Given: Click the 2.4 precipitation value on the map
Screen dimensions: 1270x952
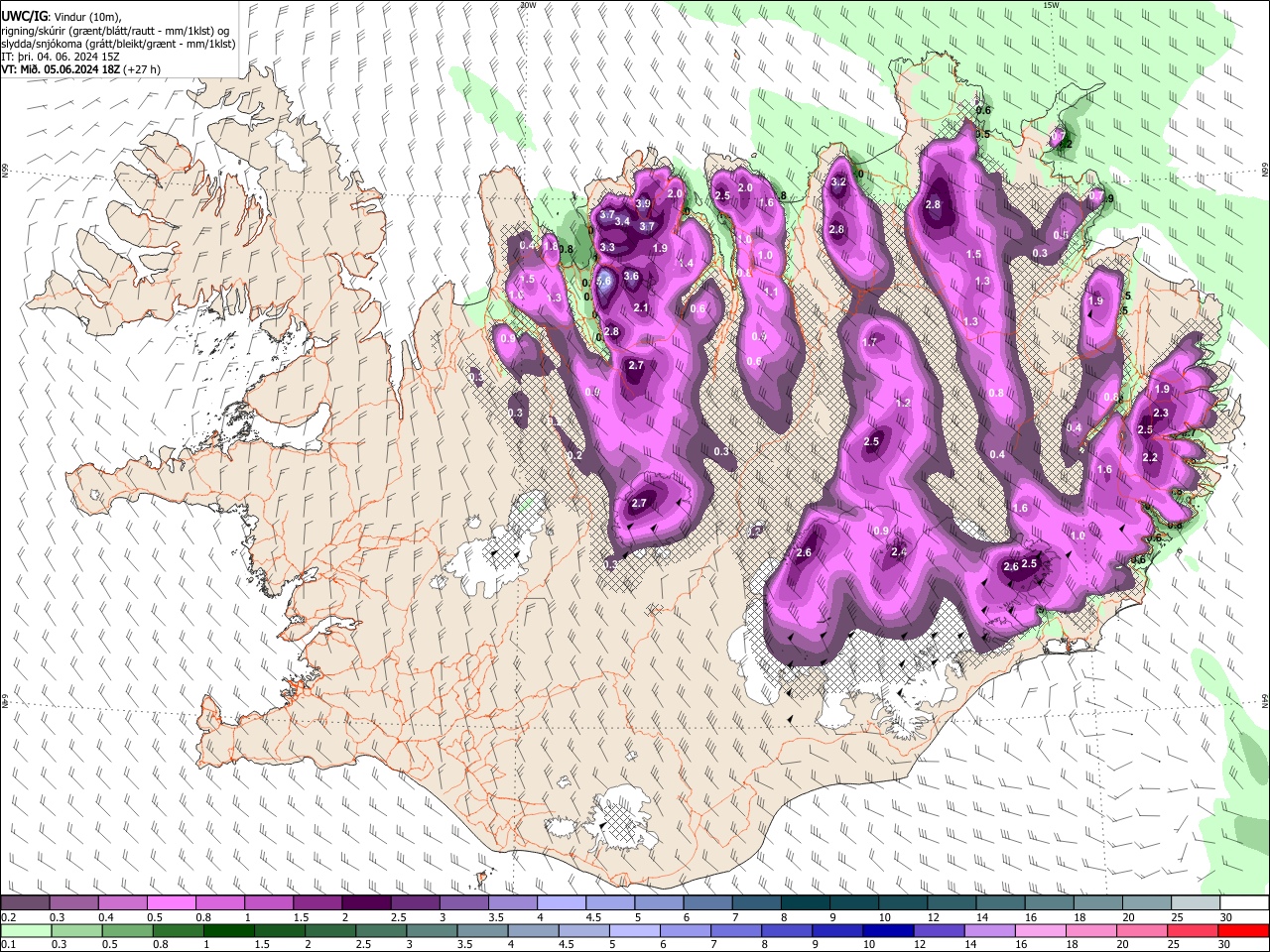Looking at the screenshot, I should click(899, 552).
